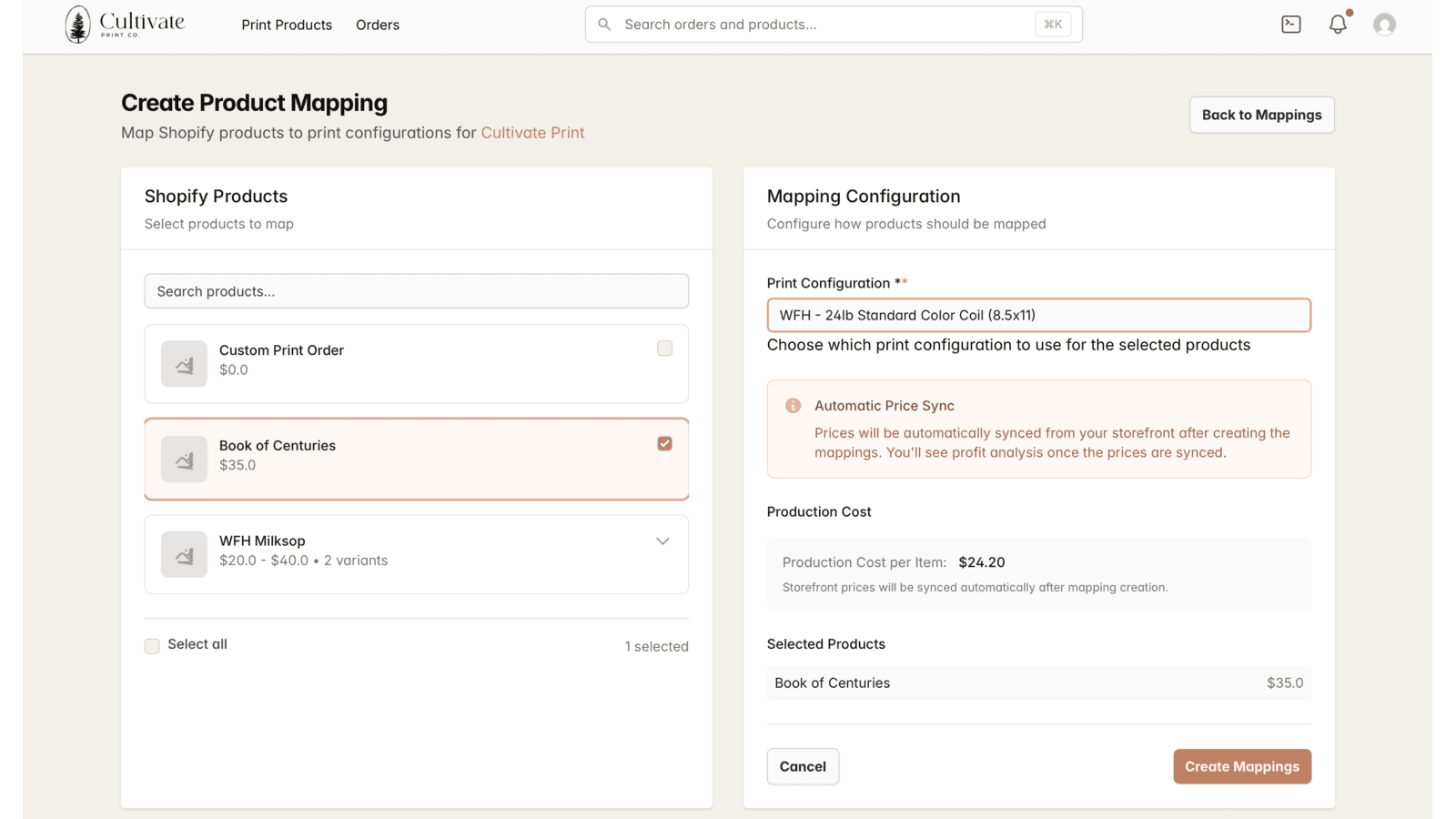Open the Print Products menu
Viewport: 1456px width, 819px height.
coord(287,25)
